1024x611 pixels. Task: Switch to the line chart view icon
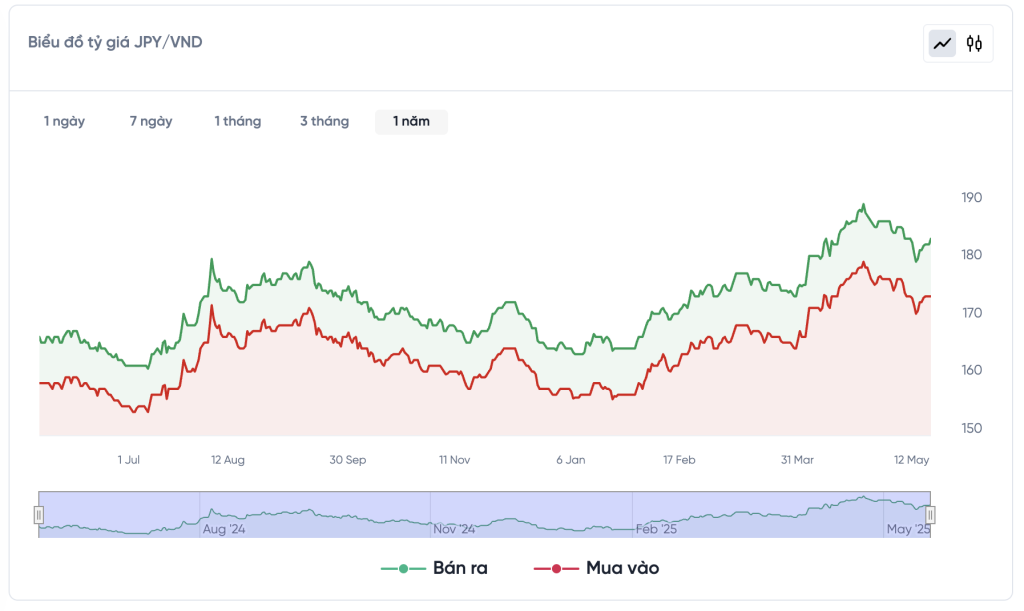(942, 43)
